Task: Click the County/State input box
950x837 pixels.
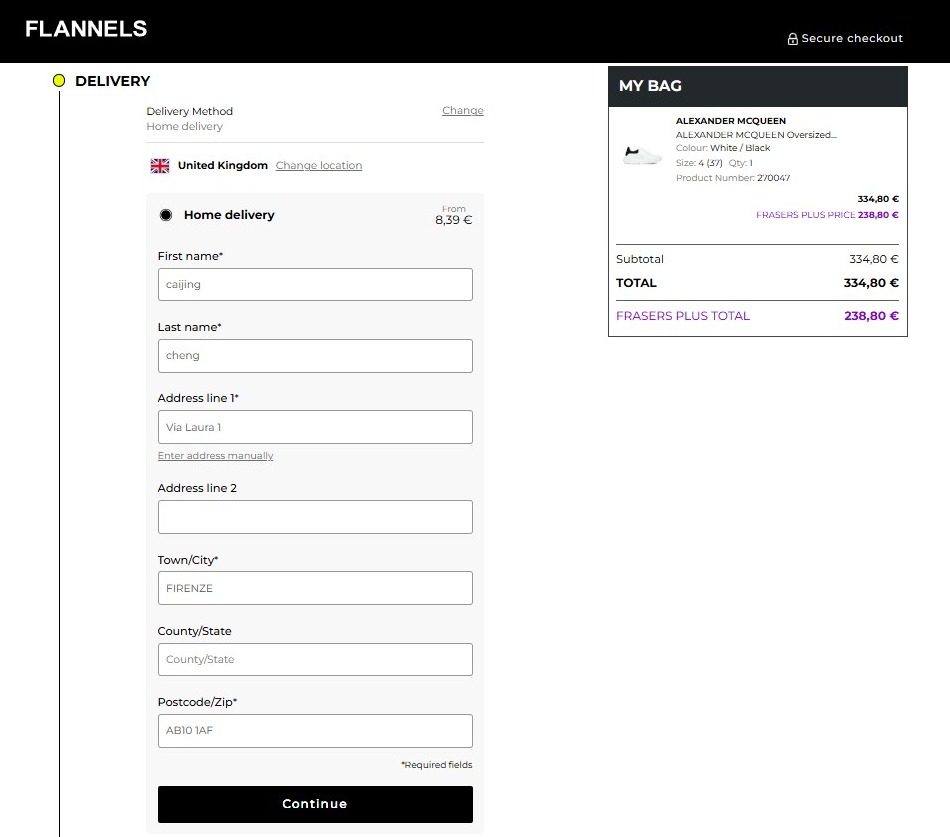Action: (x=315, y=659)
